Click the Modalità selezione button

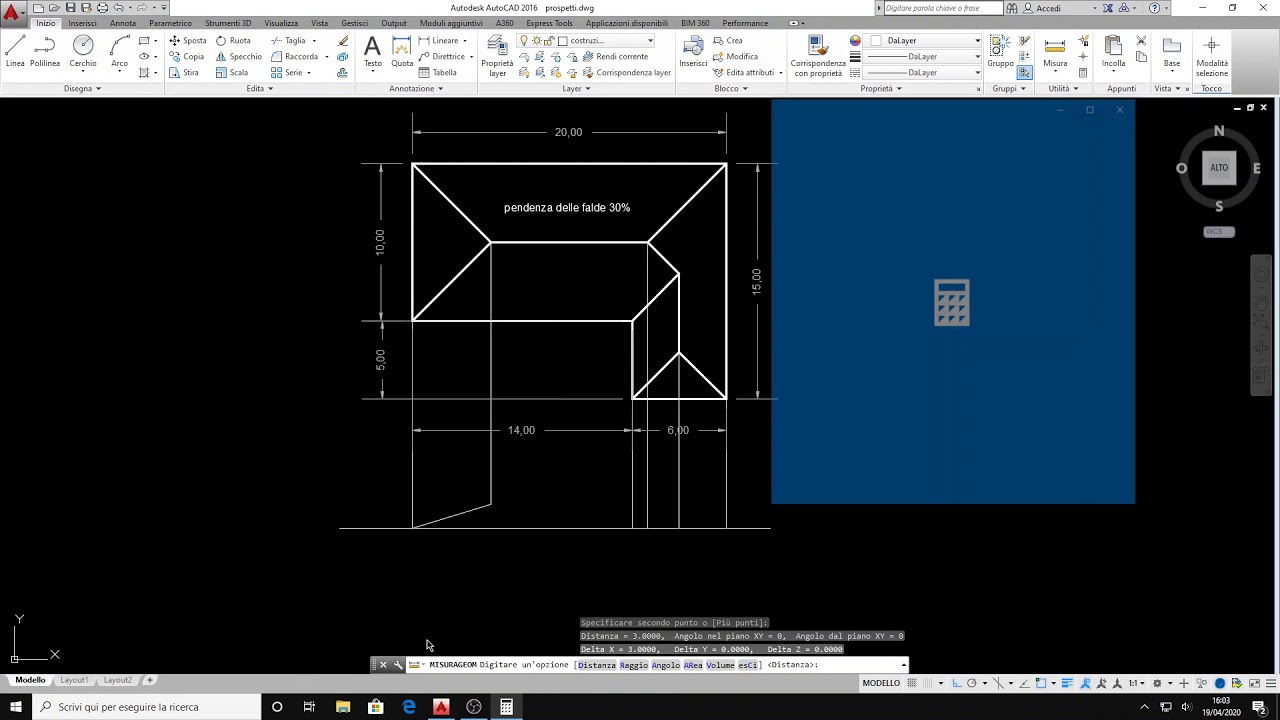(1212, 56)
